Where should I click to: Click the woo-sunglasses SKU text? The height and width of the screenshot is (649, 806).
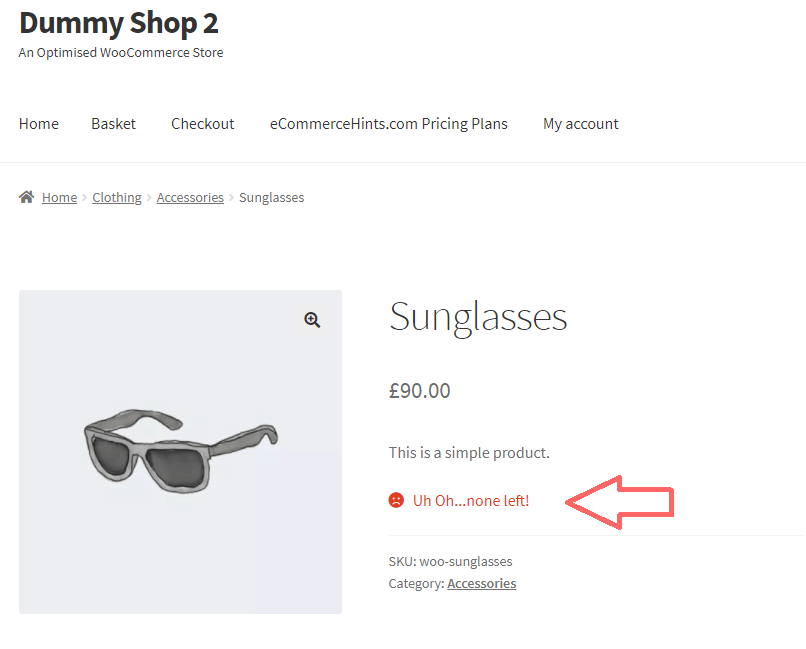(x=466, y=561)
